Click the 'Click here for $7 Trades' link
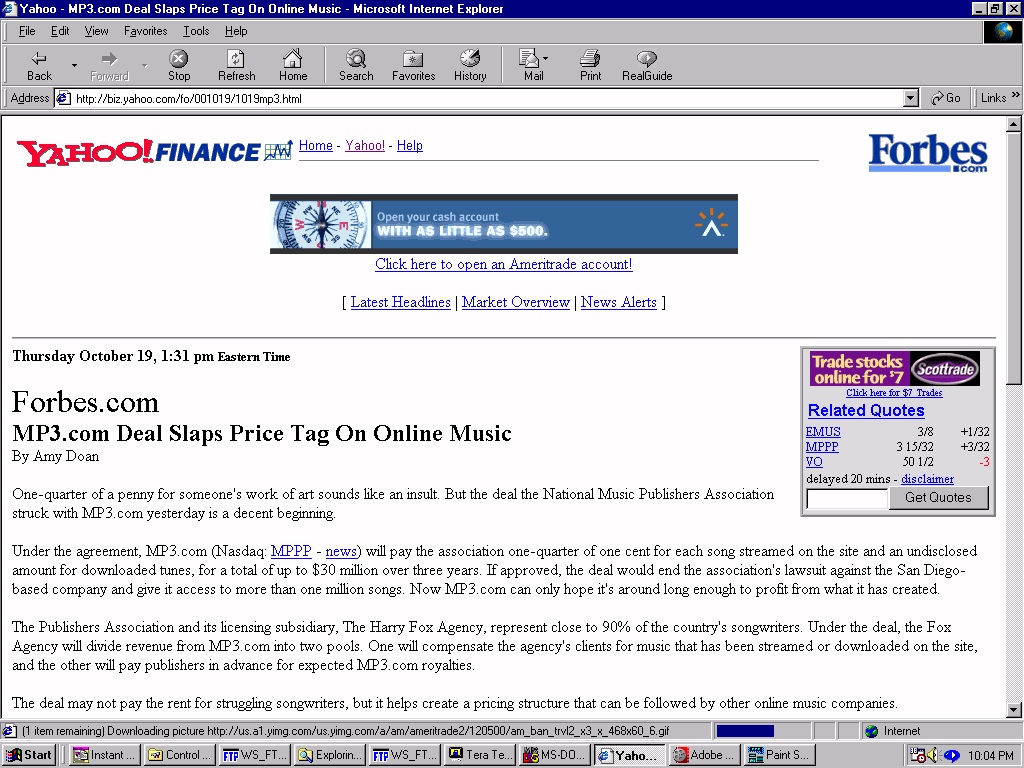This screenshot has height=768, width=1024. (x=894, y=392)
